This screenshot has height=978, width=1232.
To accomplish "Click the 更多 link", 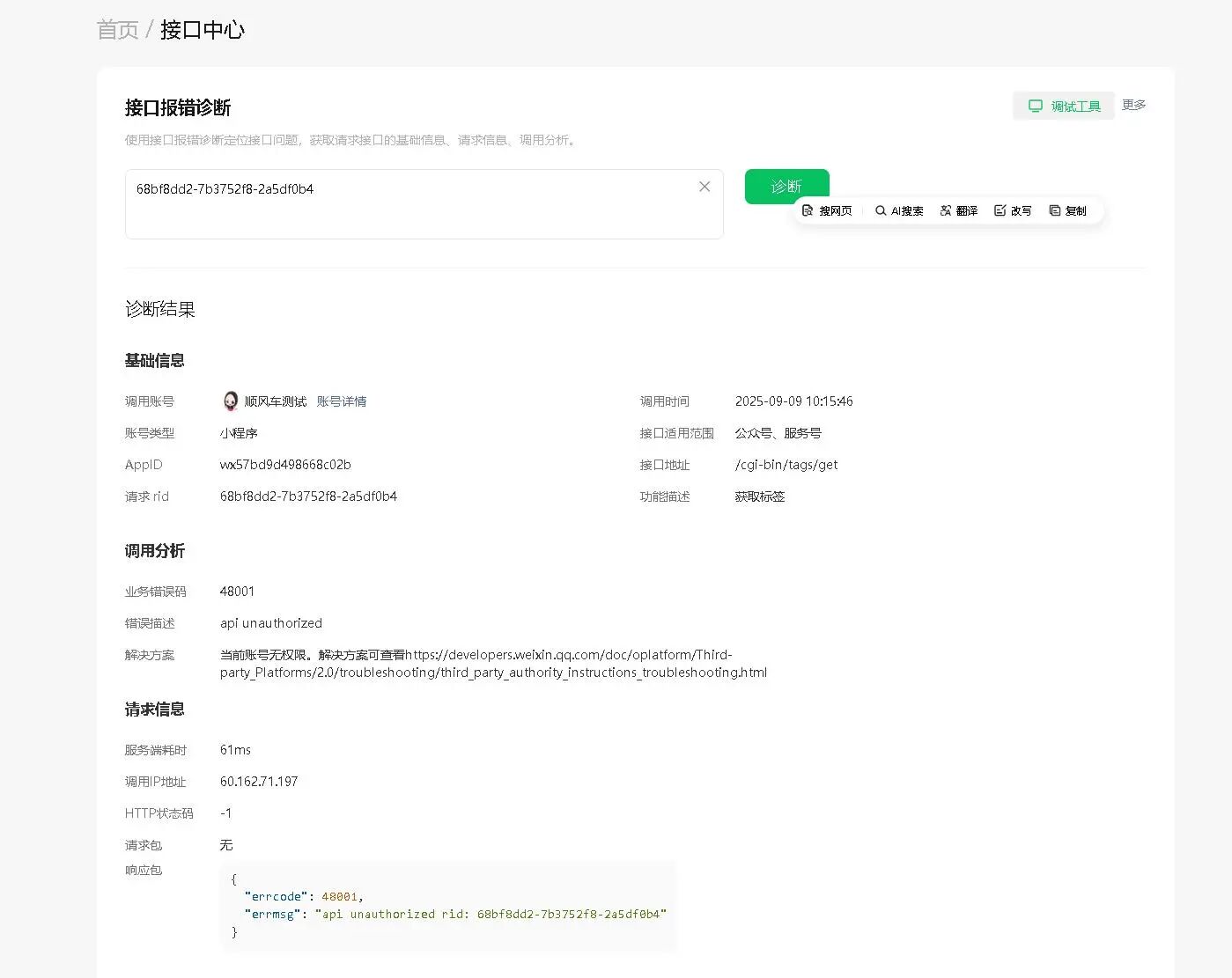I will pyautogui.click(x=1133, y=105).
